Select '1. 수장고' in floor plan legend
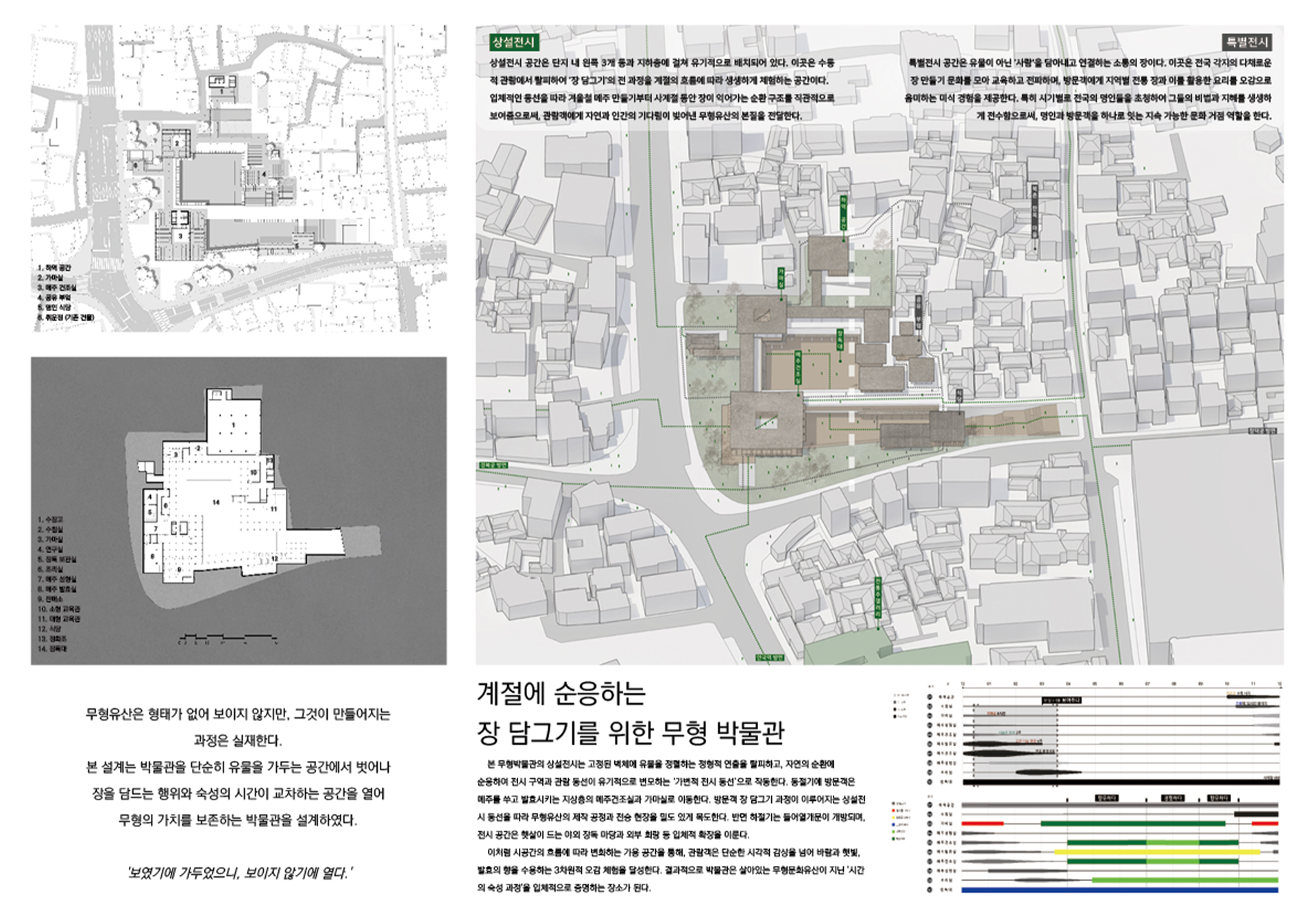This screenshot has width=1316, height=918. (x=50, y=520)
